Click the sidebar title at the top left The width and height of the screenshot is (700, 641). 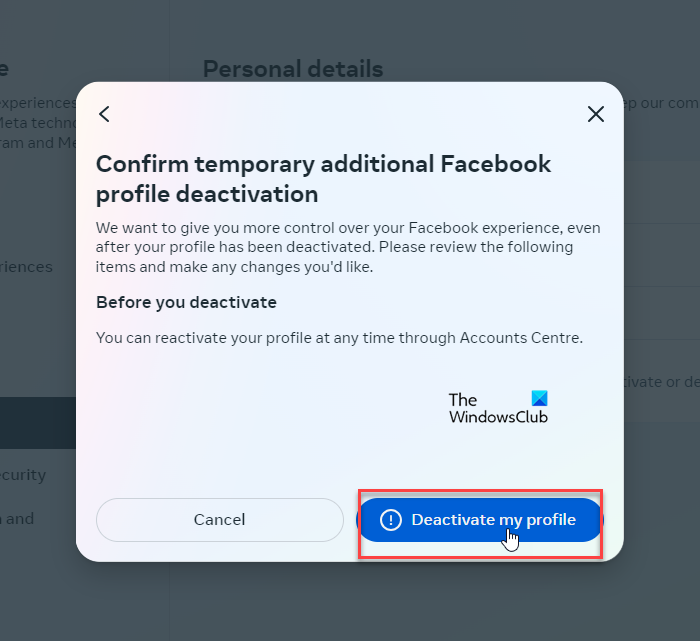tap(5, 69)
